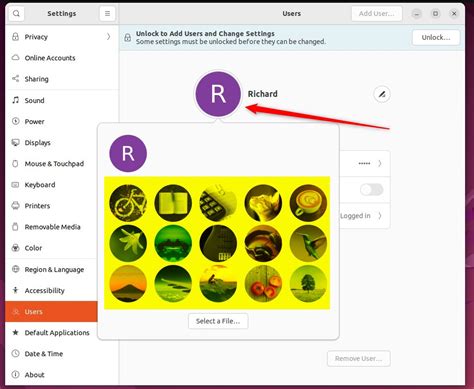Click the edit pencil next to Richard
This screenshot has width=474, height=389.
tap(382, 94)
